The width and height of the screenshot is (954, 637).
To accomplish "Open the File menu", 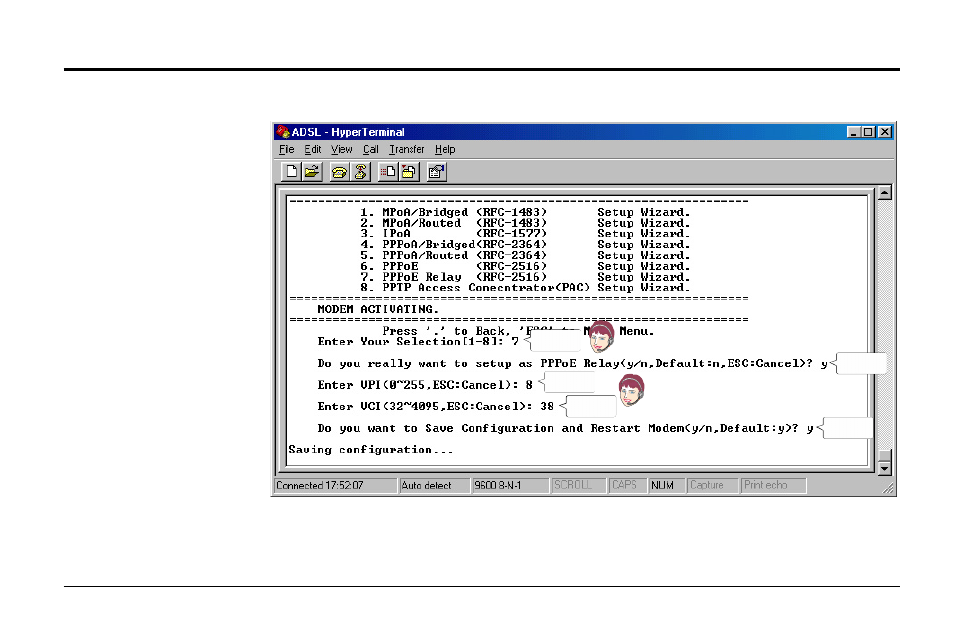I will [x=287, y=150].
